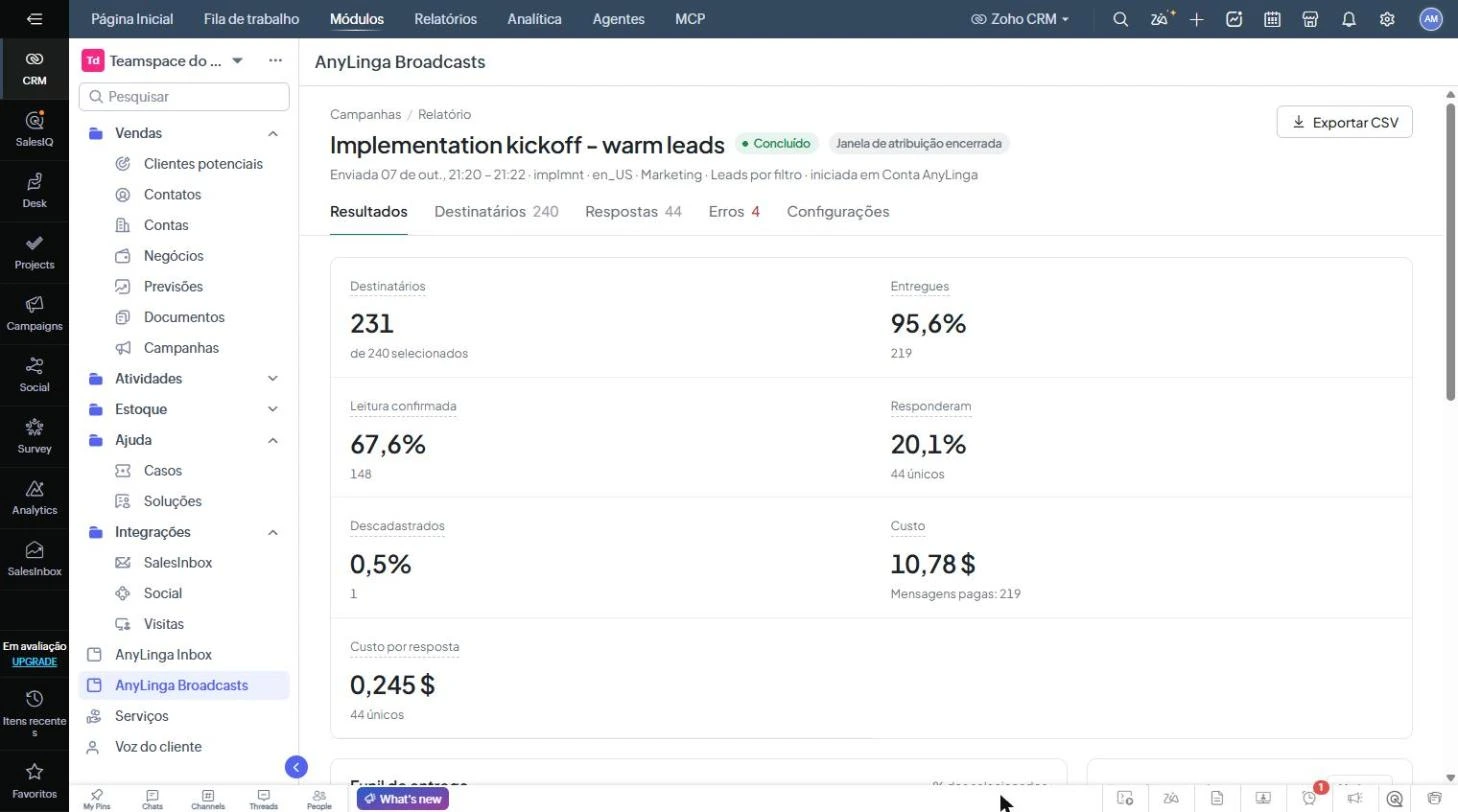
Task: Open the Configurações tab
Action: pos(838,212)
